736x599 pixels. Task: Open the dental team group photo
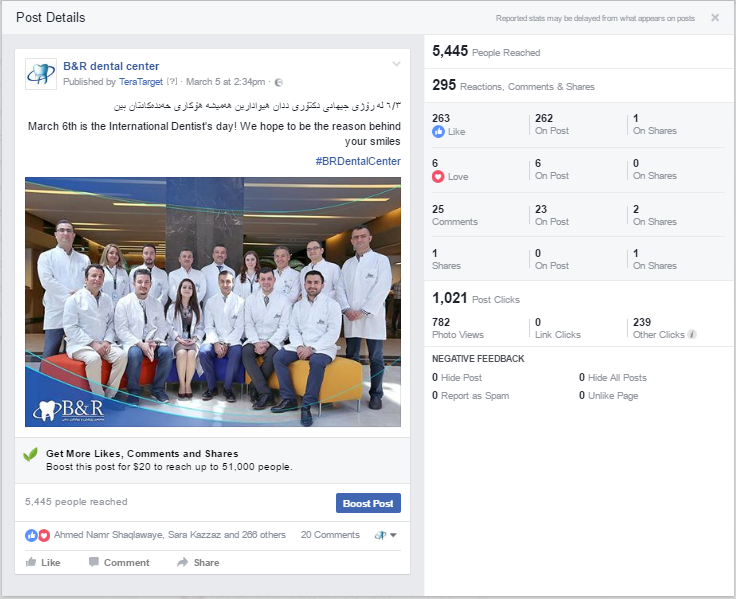pos(212,302)
